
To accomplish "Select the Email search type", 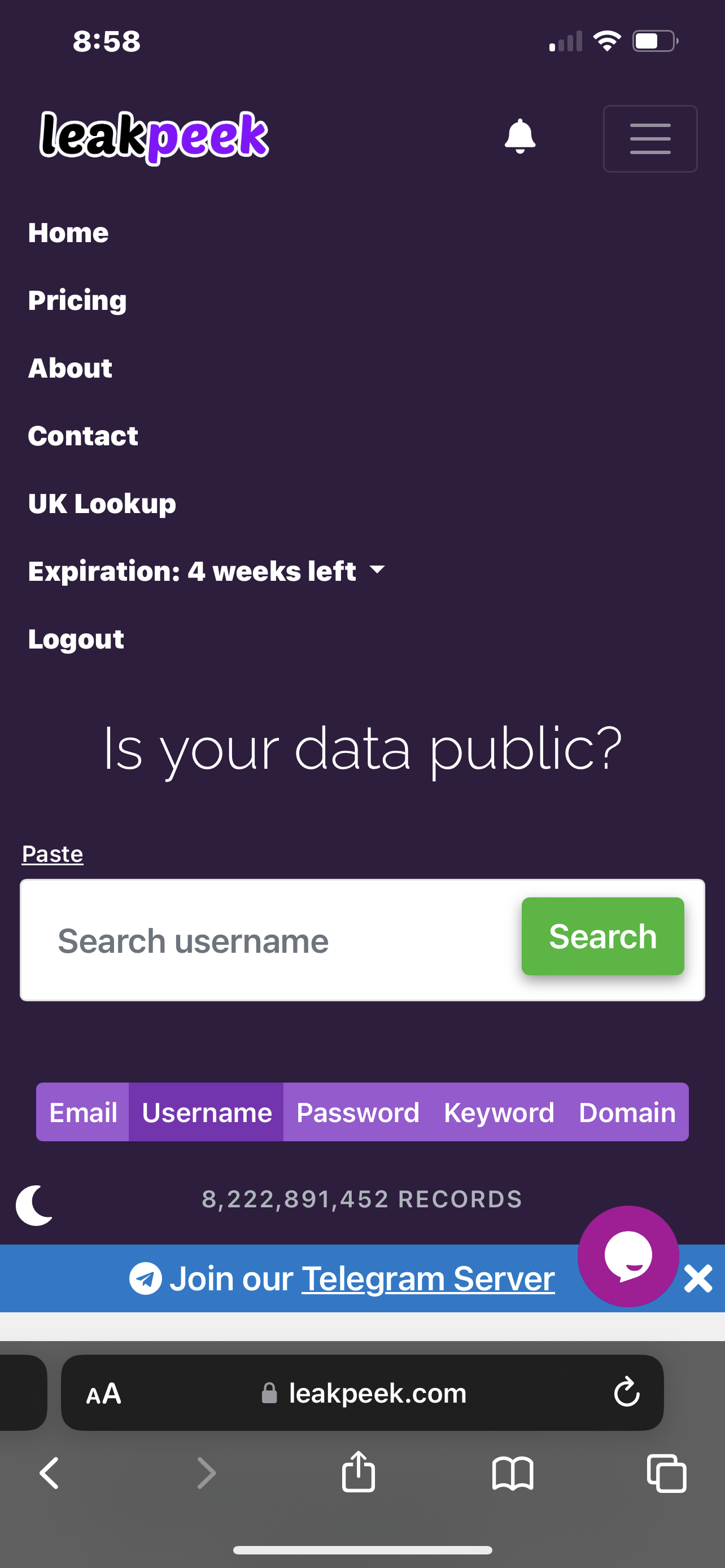I will [x=83, y=1112].
